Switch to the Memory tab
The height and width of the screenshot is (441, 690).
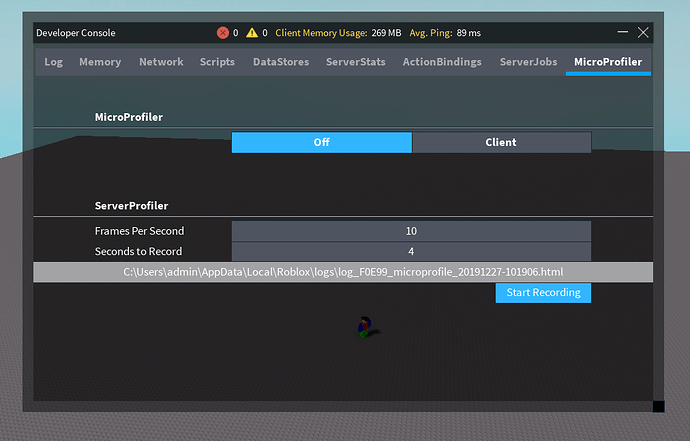click(x=100, y=62)
